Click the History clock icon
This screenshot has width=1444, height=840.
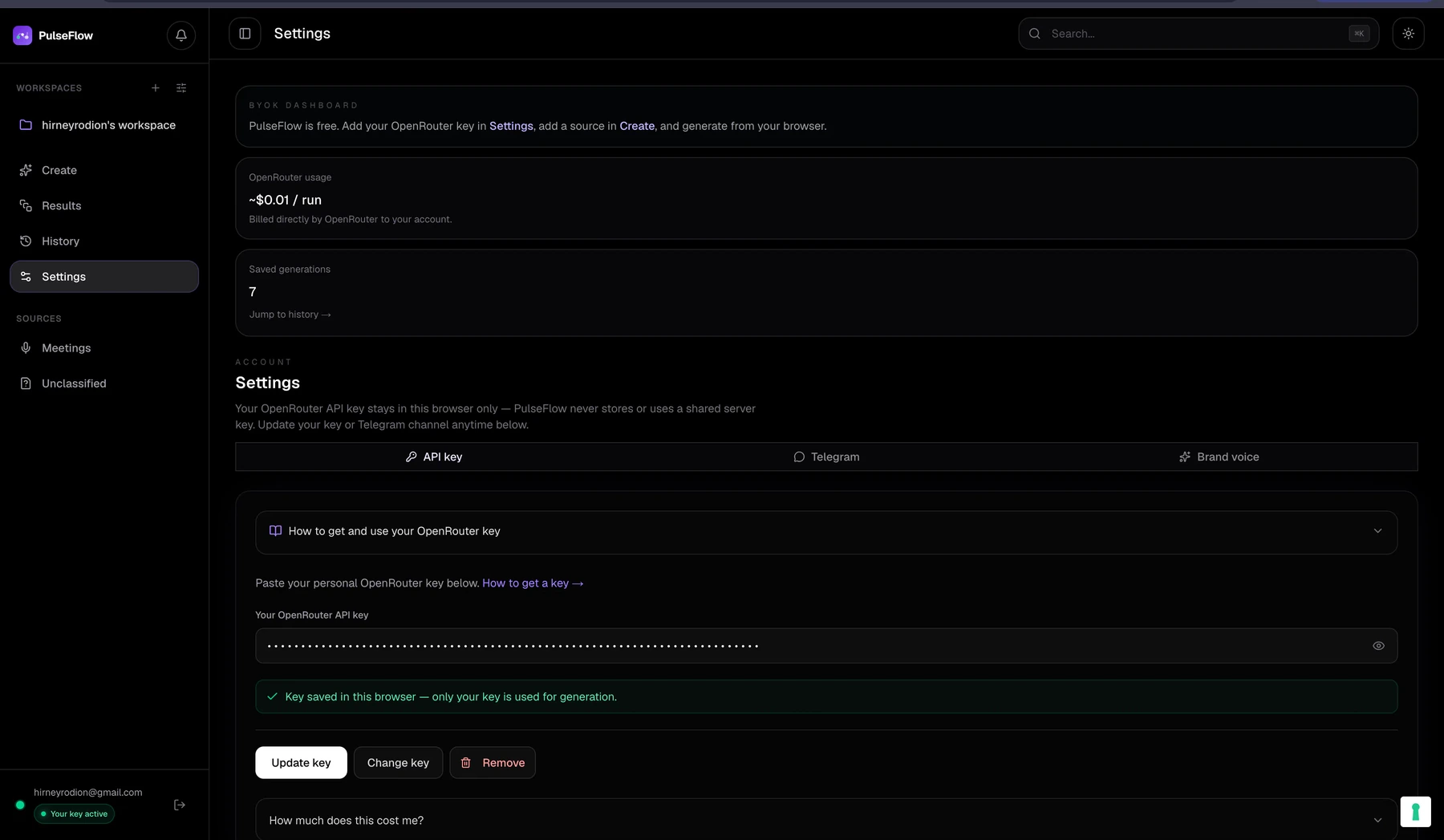coord(26,241)
